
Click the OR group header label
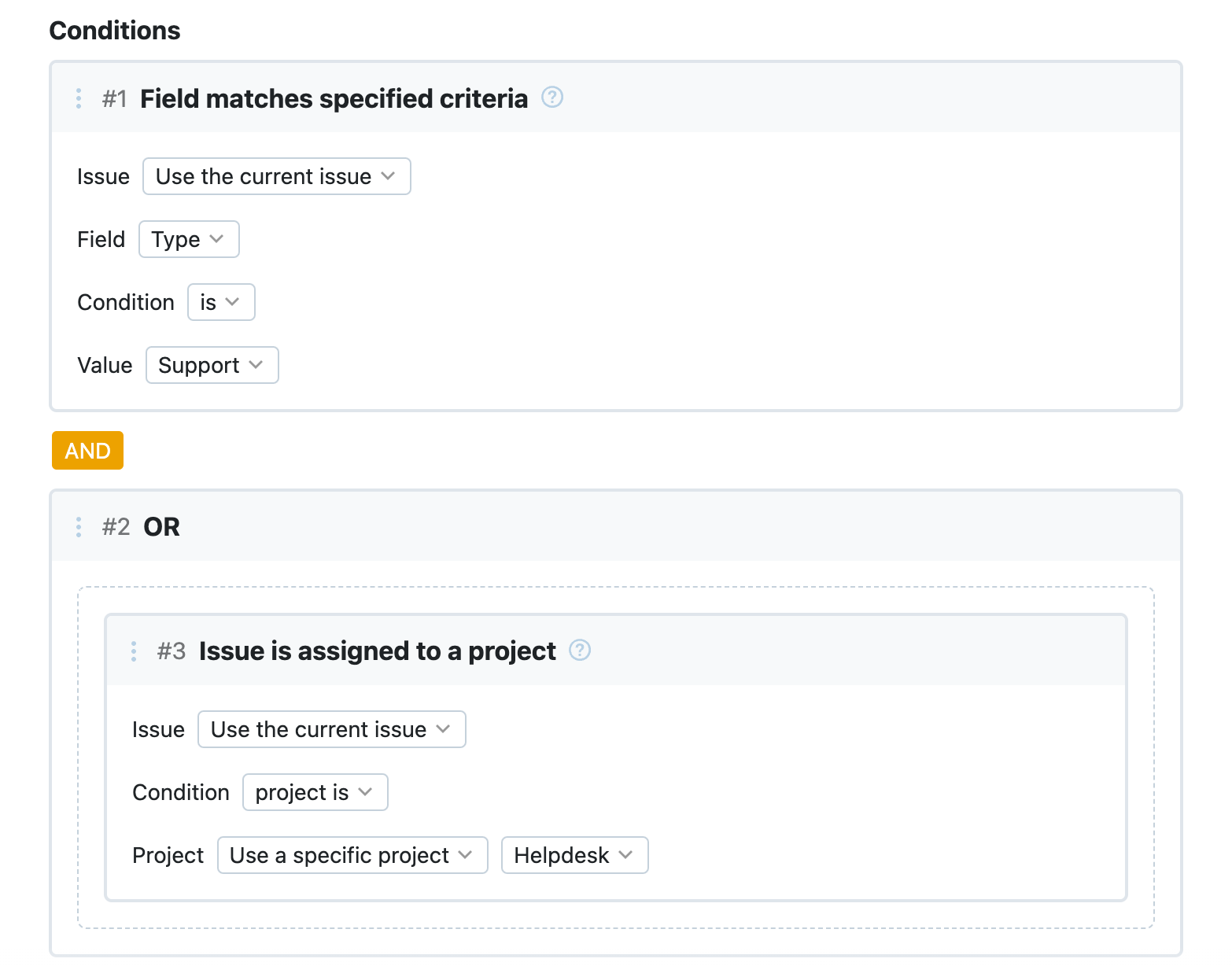coord(161,527)
